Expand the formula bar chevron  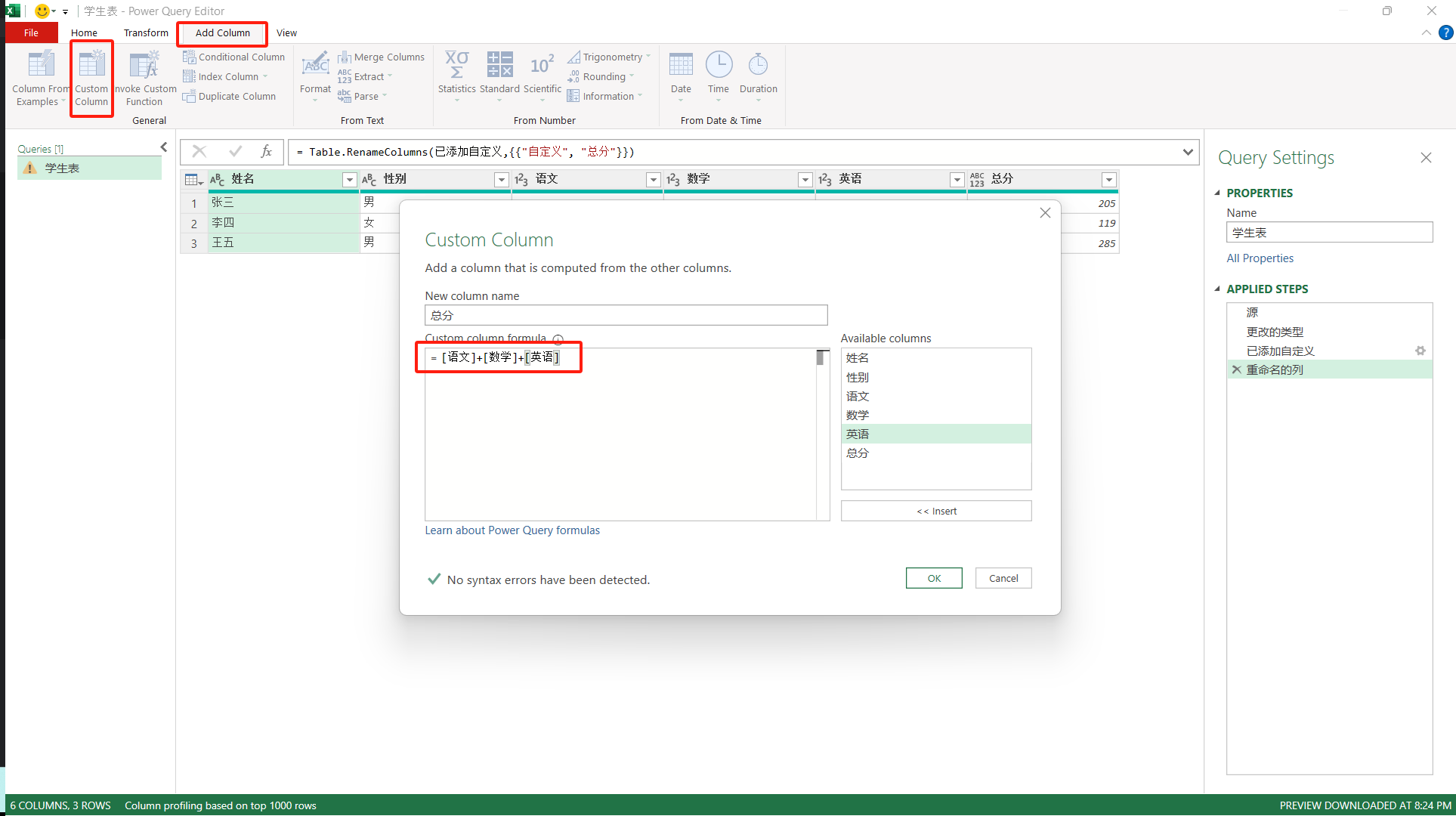coord(1188,152)
